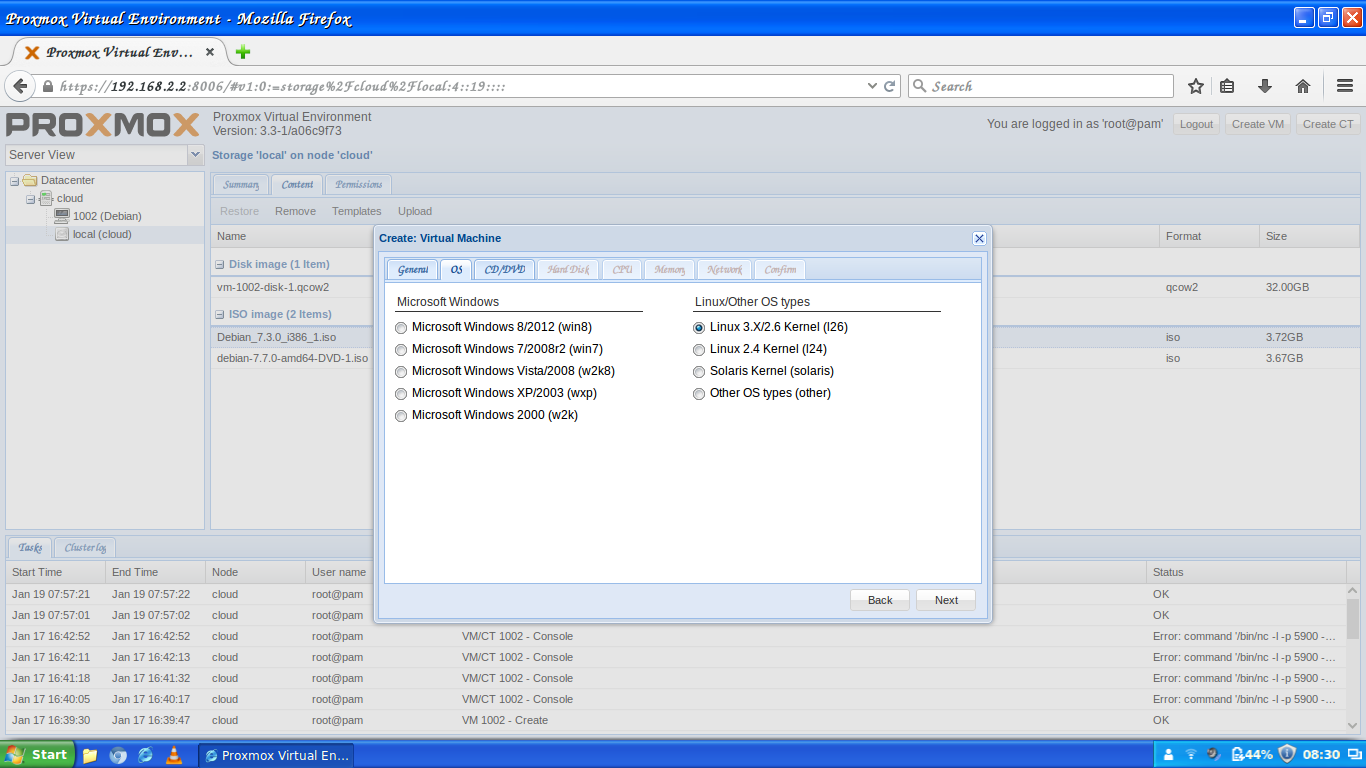Open the CD/DVD tab in the wizard
Viewport: 1366px width, 768px height.
[504, 269]
